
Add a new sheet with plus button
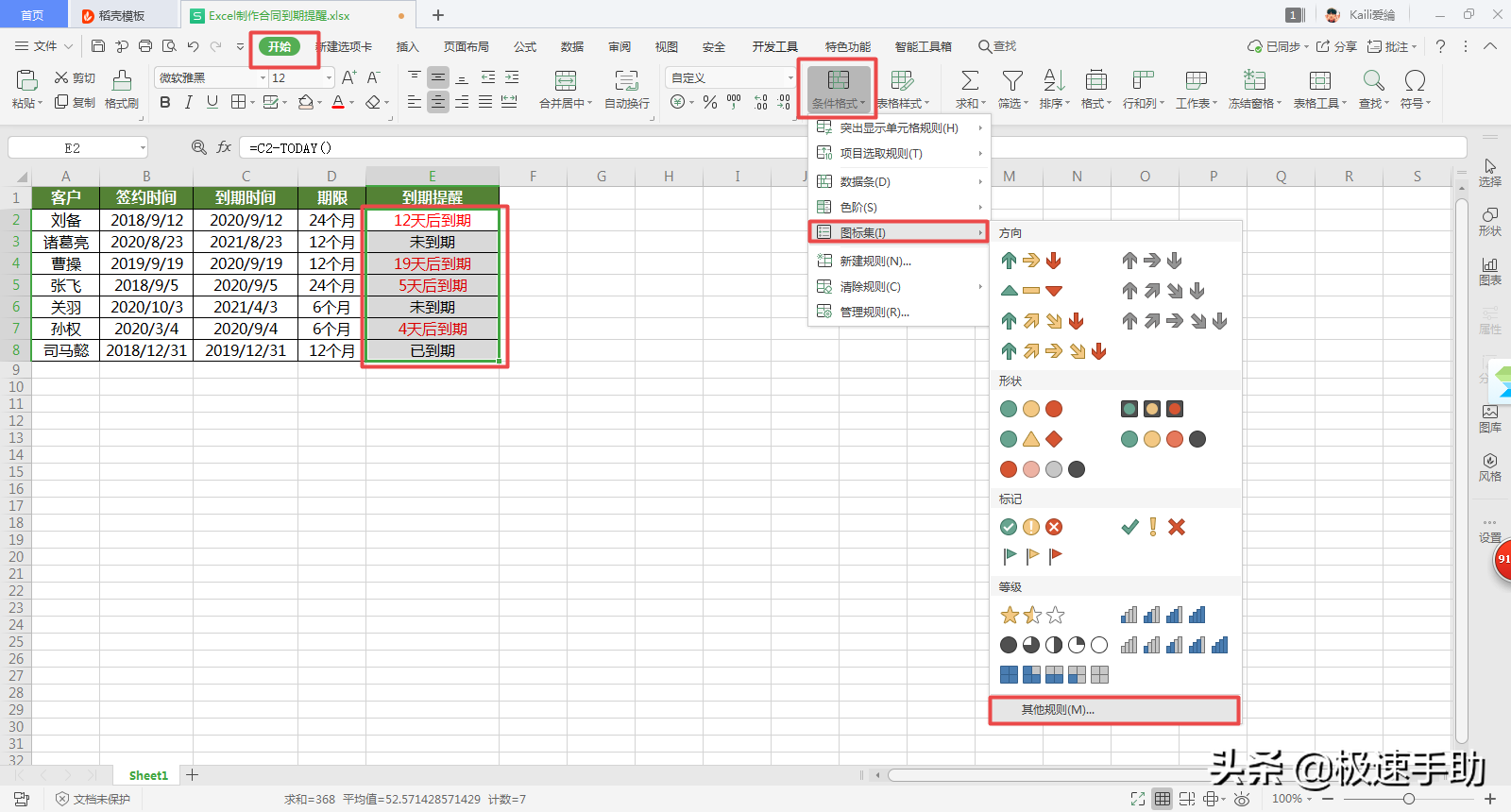(x=193, y=775)
